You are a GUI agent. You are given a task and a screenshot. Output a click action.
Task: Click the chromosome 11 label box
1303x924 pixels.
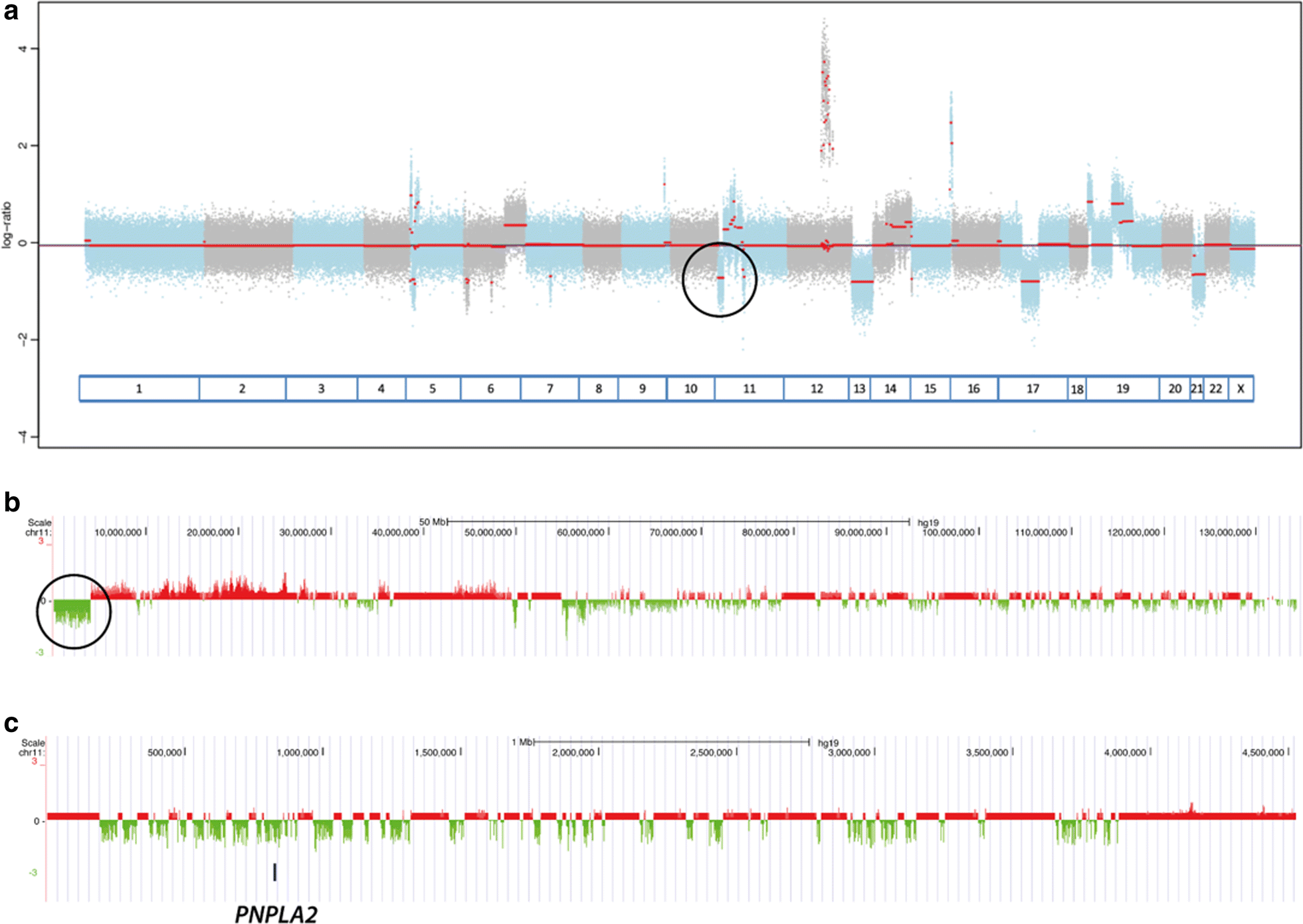(x=750, y=389)
